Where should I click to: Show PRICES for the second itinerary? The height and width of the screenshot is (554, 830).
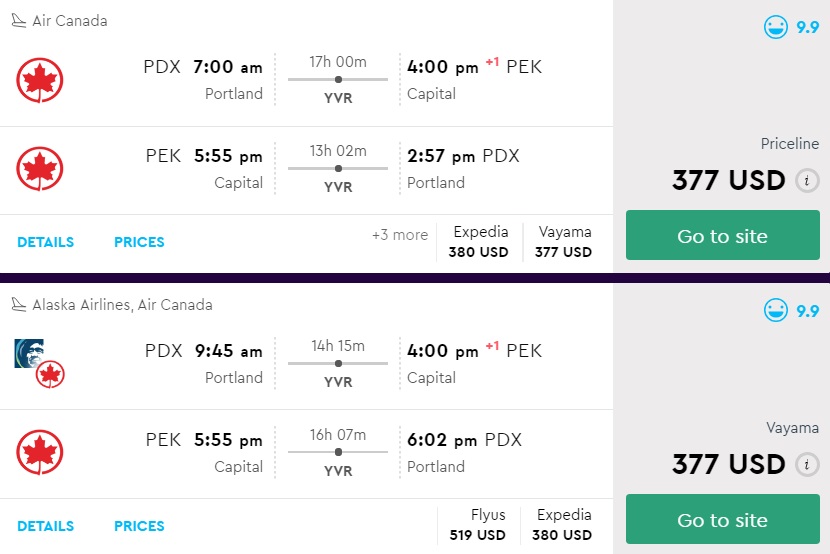[x=139, y=526]
